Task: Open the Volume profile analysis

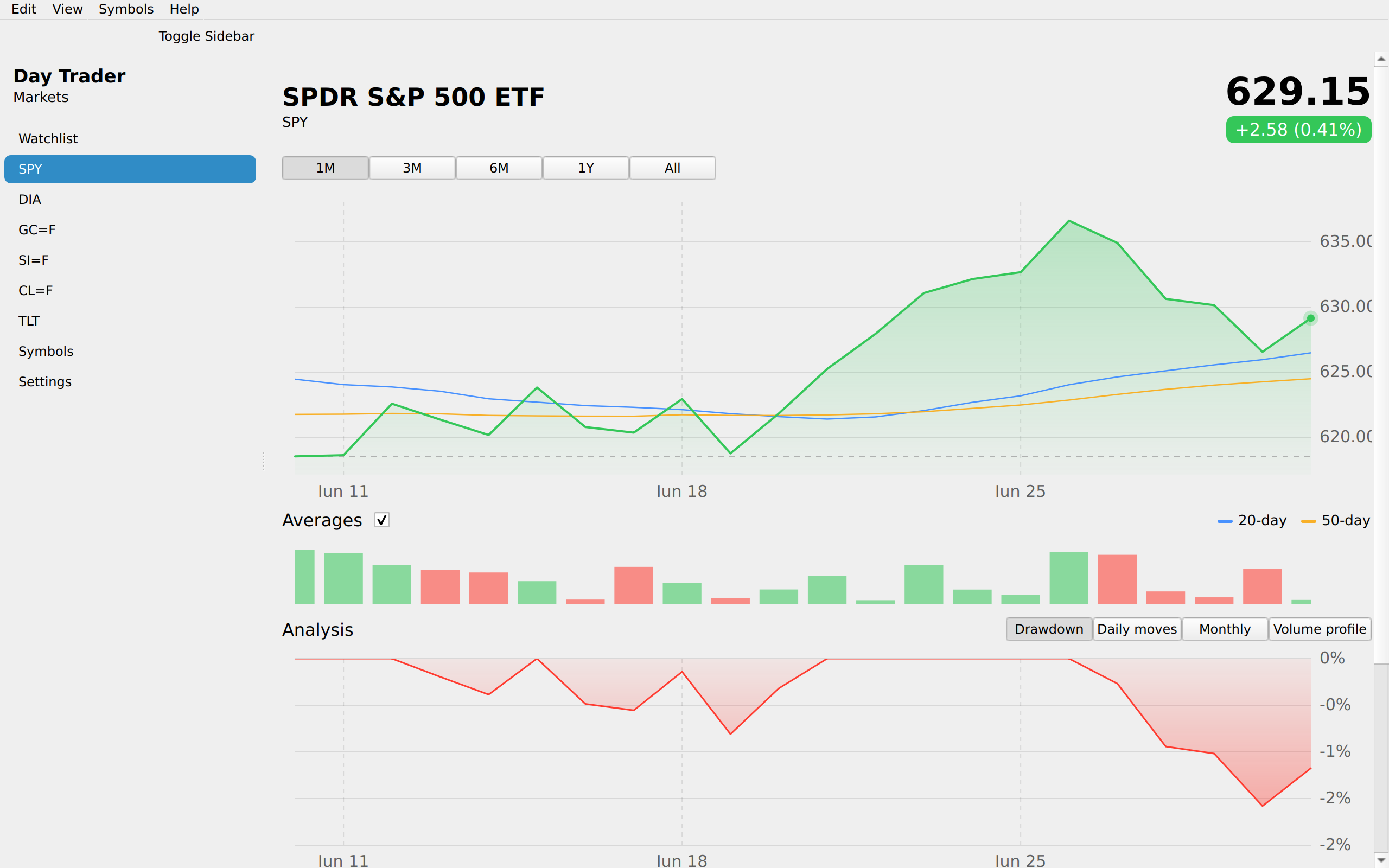Action: point(1320,629)
